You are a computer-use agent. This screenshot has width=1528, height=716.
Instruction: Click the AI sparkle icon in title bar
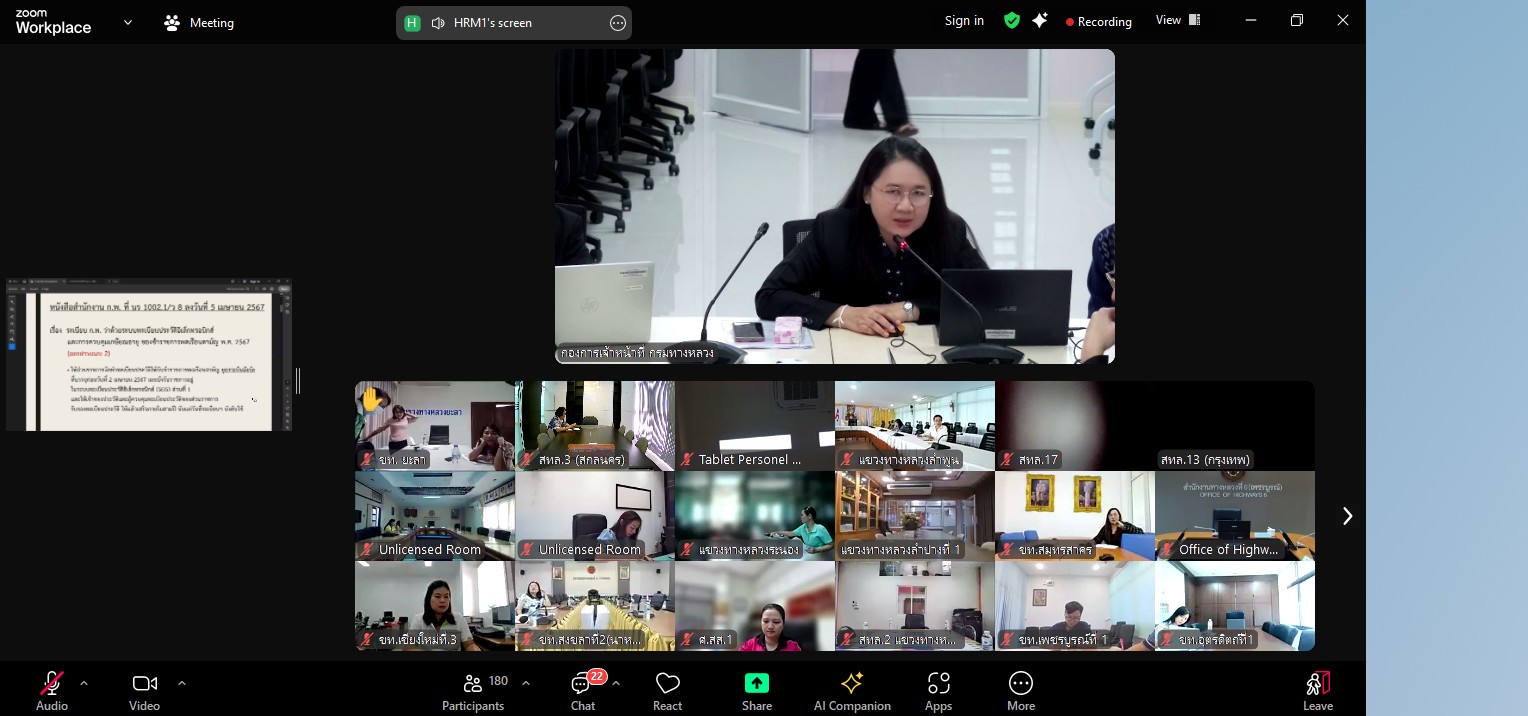(x=1040, y=21)
